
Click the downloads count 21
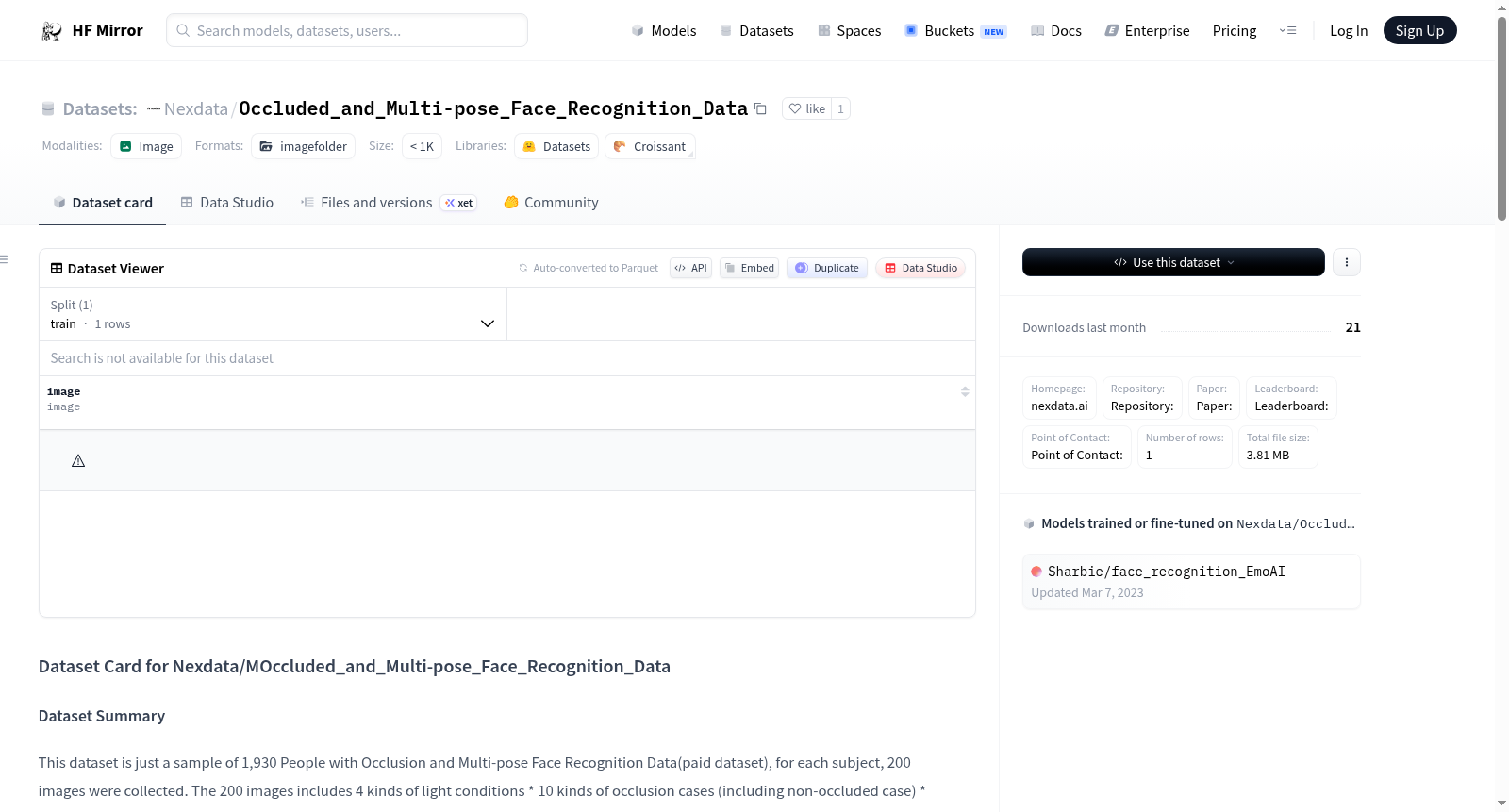point(1353,327)
